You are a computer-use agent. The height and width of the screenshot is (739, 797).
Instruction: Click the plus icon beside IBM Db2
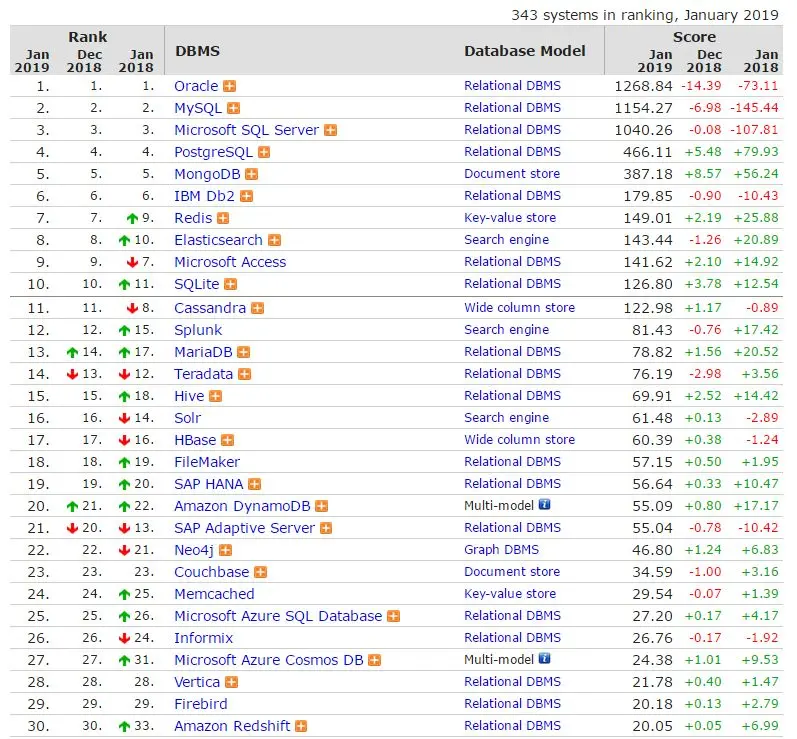point(247,196)
